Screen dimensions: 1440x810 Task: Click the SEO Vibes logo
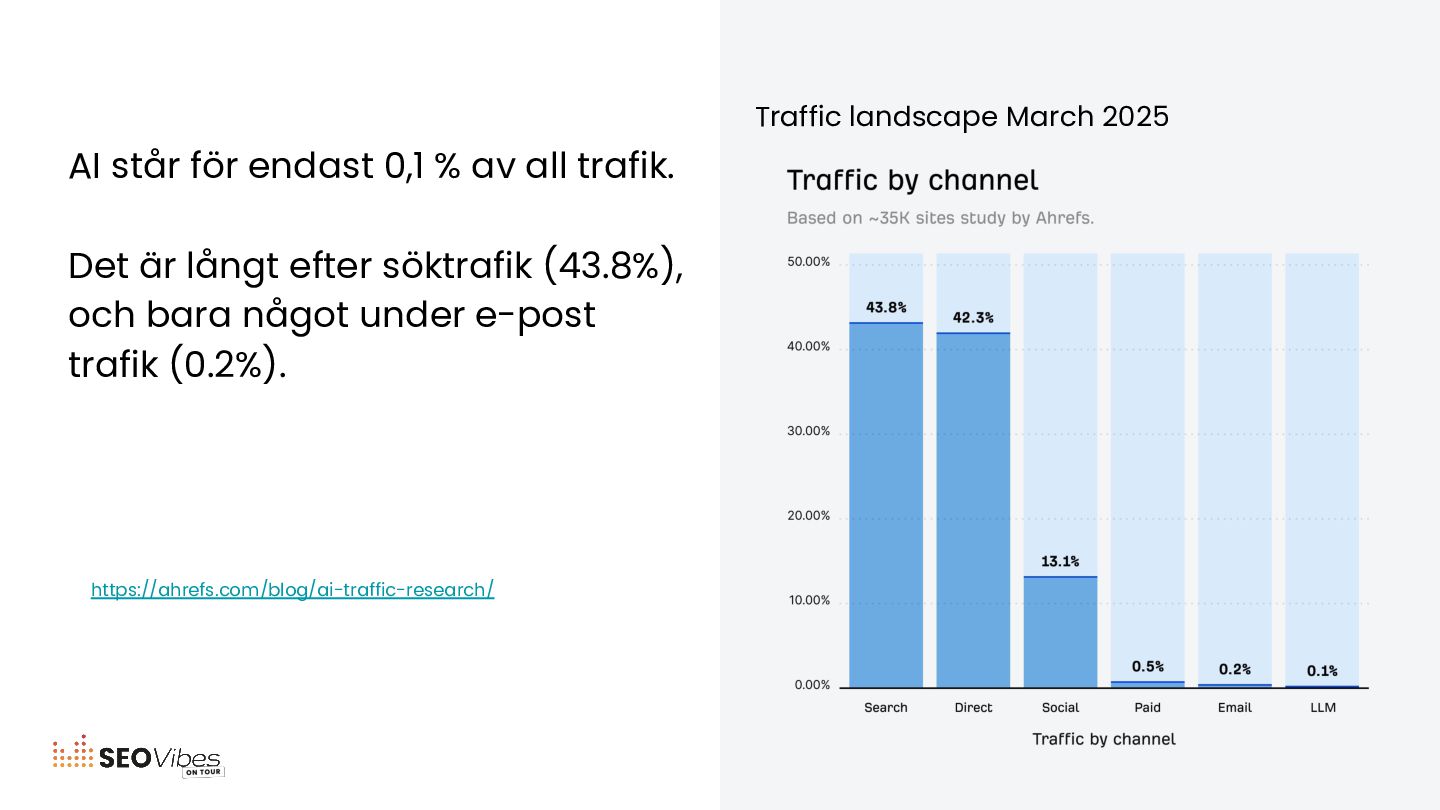[x=138, y=756]
